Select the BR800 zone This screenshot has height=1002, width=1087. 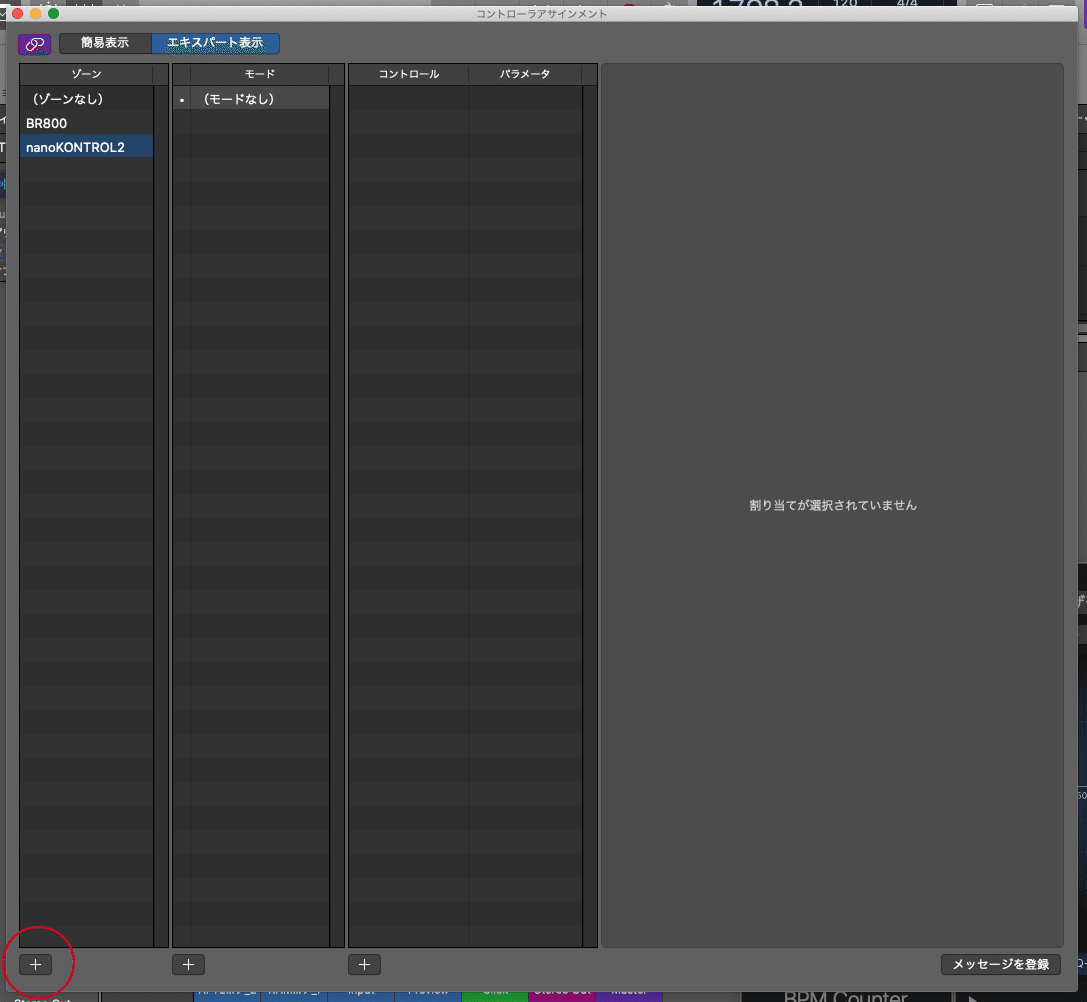click(x=87, y=123)
